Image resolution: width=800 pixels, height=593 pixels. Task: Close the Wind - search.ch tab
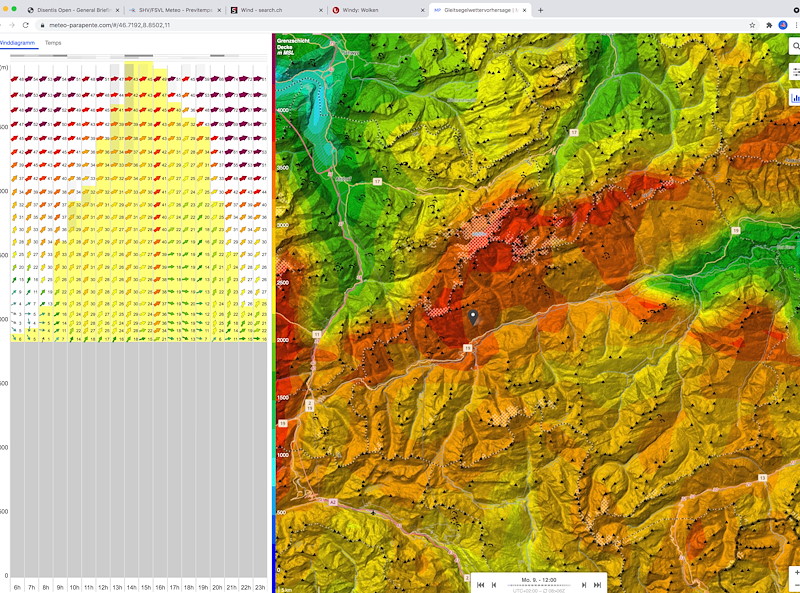(321, 10)
